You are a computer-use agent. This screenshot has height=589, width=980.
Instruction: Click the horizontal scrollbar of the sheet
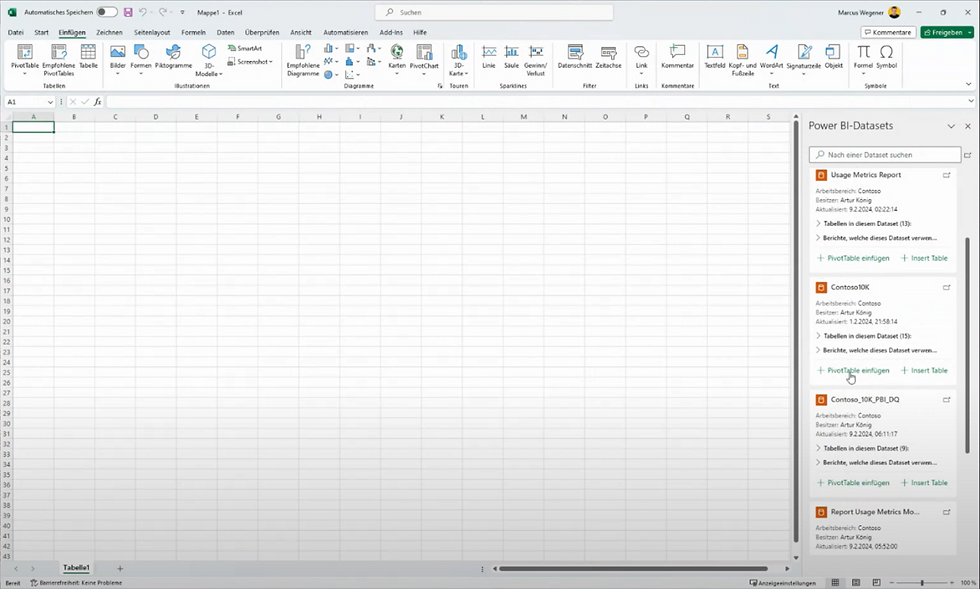click(632, 568)
